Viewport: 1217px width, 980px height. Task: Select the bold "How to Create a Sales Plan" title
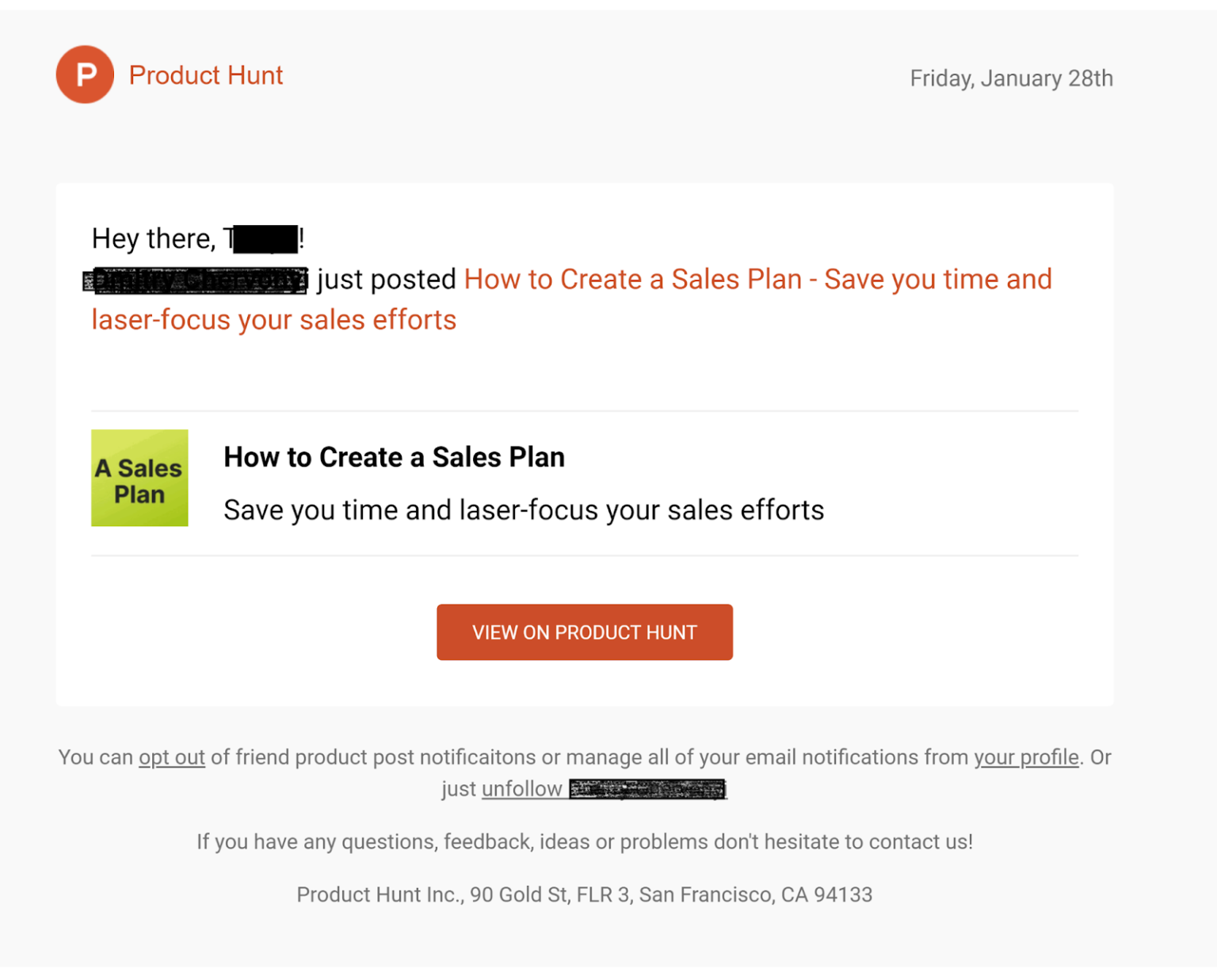pos(394,457)
